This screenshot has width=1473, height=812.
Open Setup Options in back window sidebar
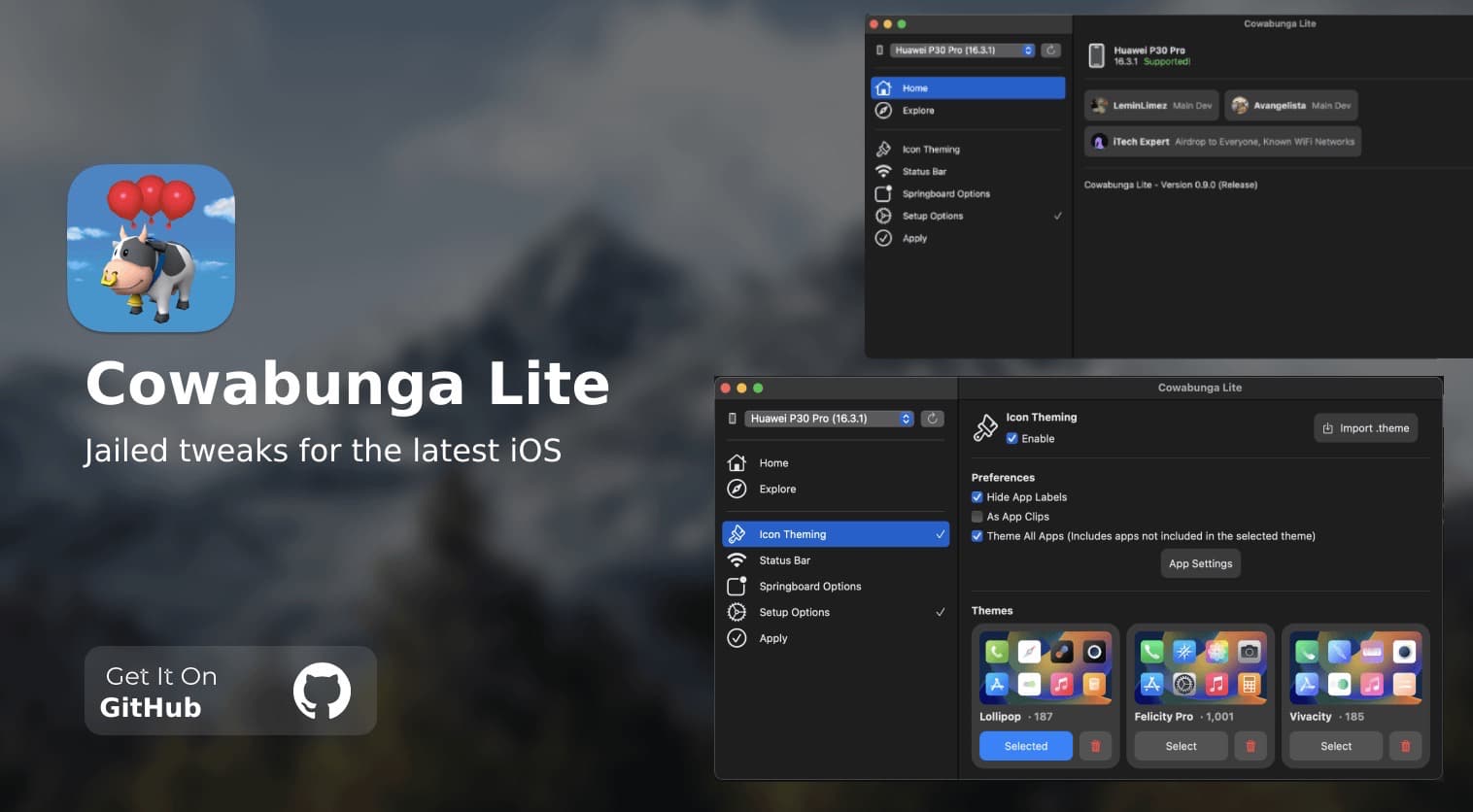pyautogui.click(x=968, y=216)
